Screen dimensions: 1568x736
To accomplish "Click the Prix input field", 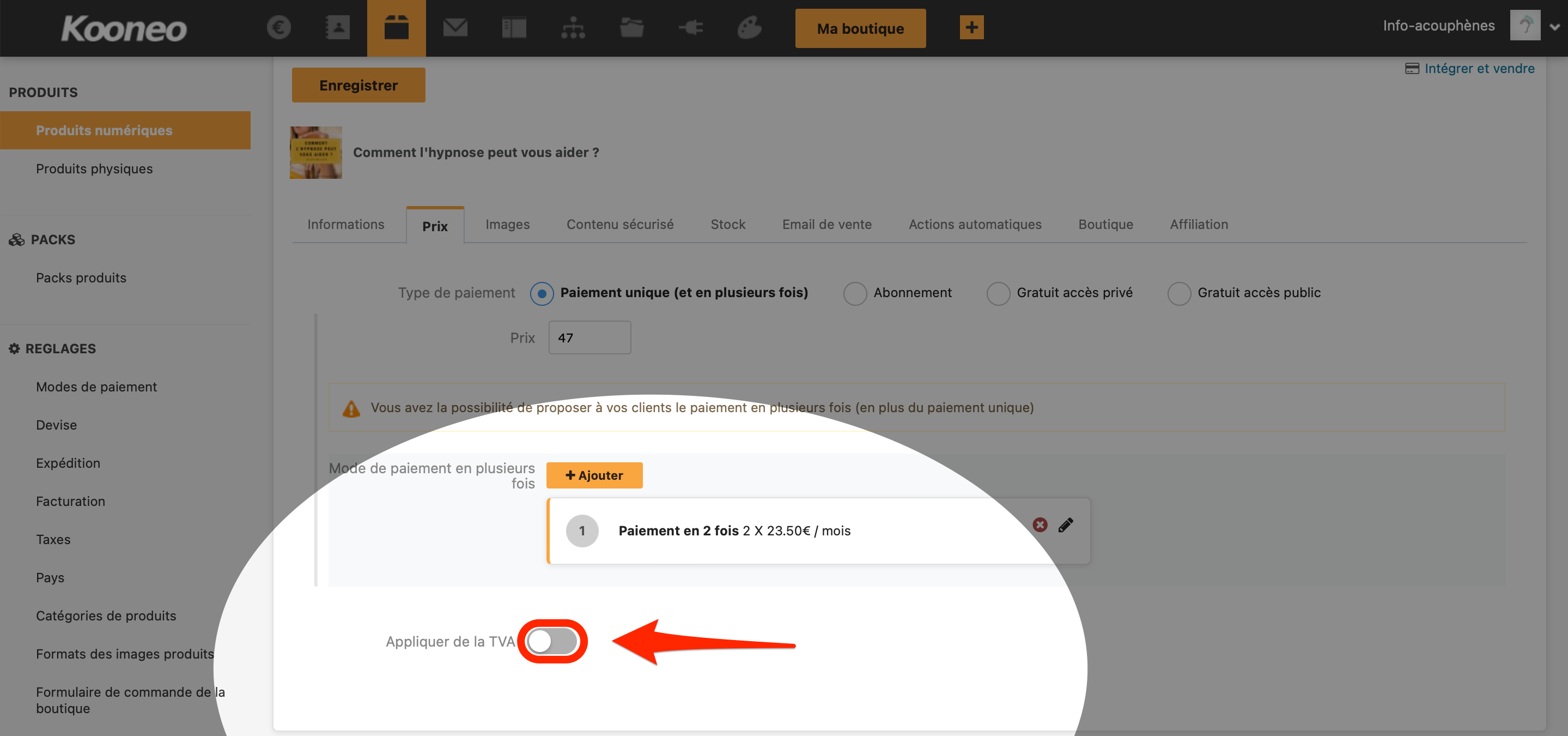I will click(x=589, y=337).
